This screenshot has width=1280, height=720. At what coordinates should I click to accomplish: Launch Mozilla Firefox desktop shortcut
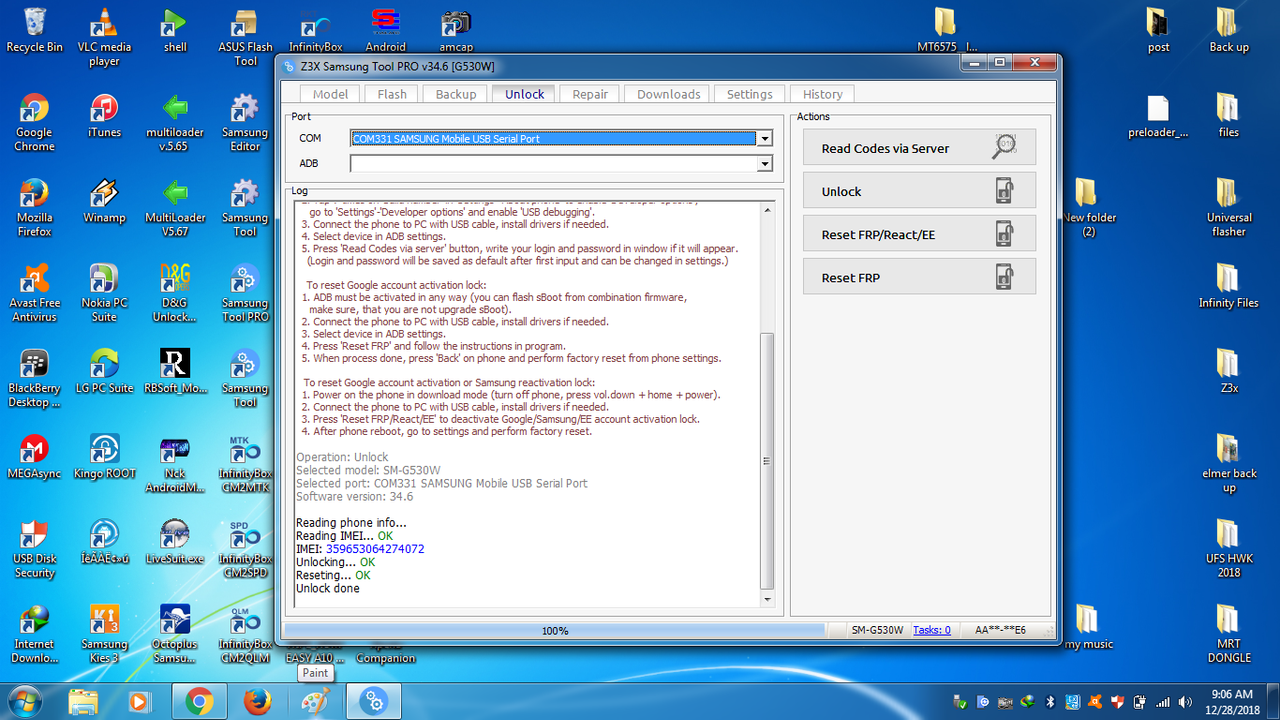pos(34,207)
